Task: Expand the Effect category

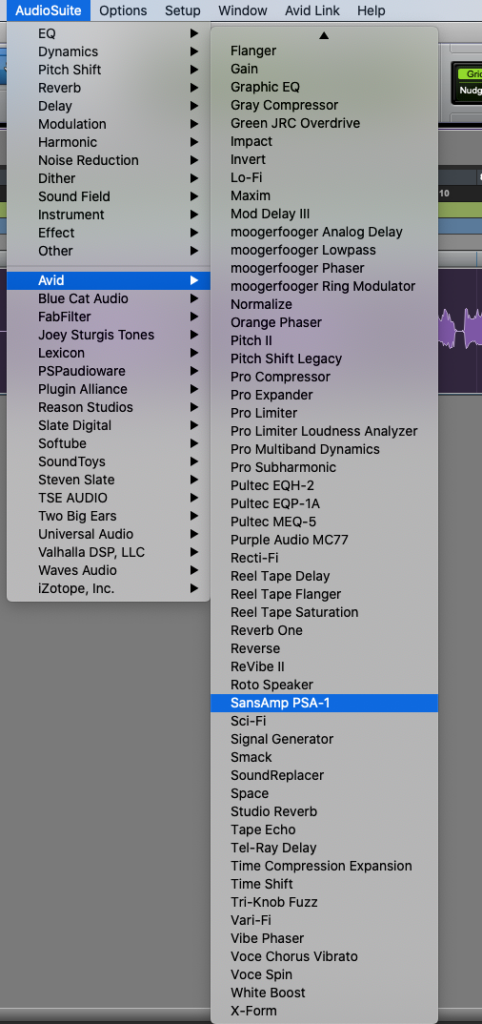Action: pos(108,232)
